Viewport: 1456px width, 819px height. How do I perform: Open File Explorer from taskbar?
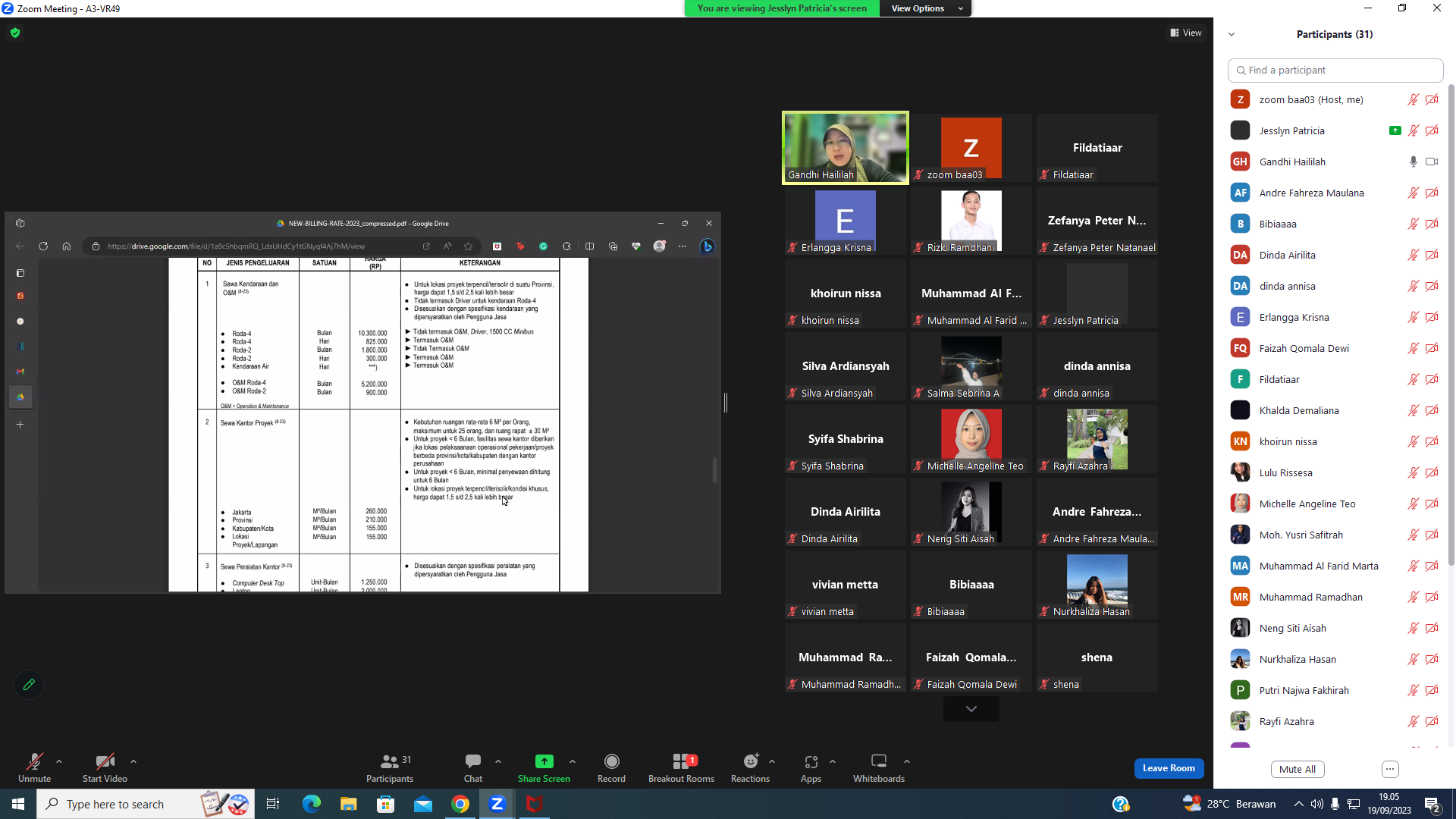click(348, 804)
